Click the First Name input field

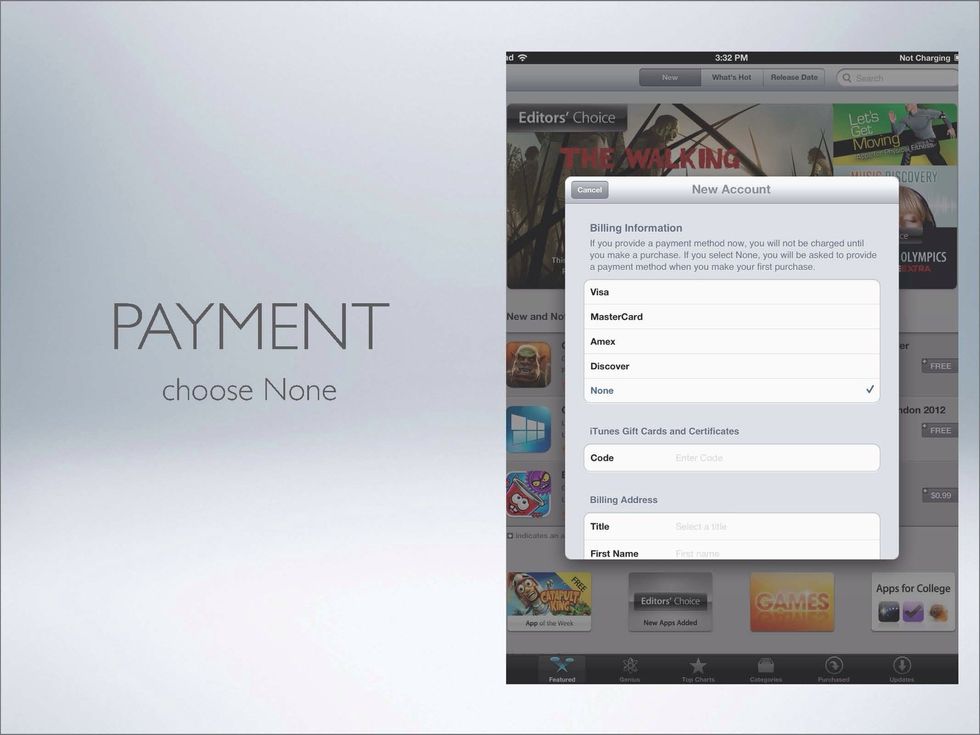[x=731, y=552]
